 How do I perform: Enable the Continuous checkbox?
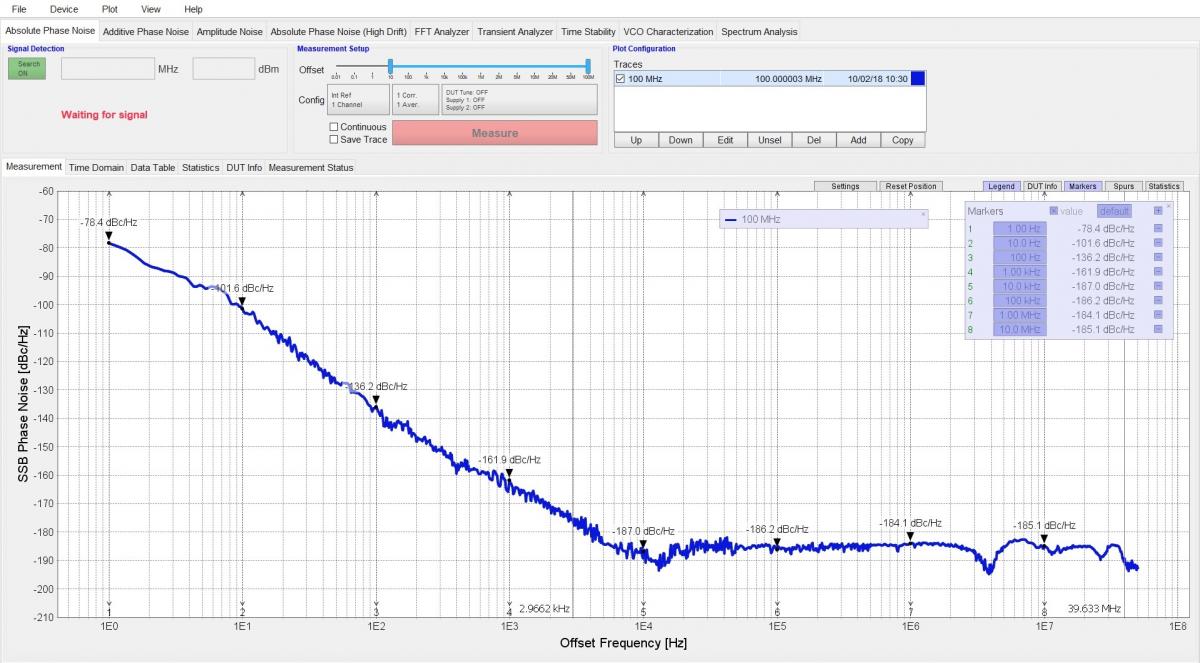[x=334, y=127]
